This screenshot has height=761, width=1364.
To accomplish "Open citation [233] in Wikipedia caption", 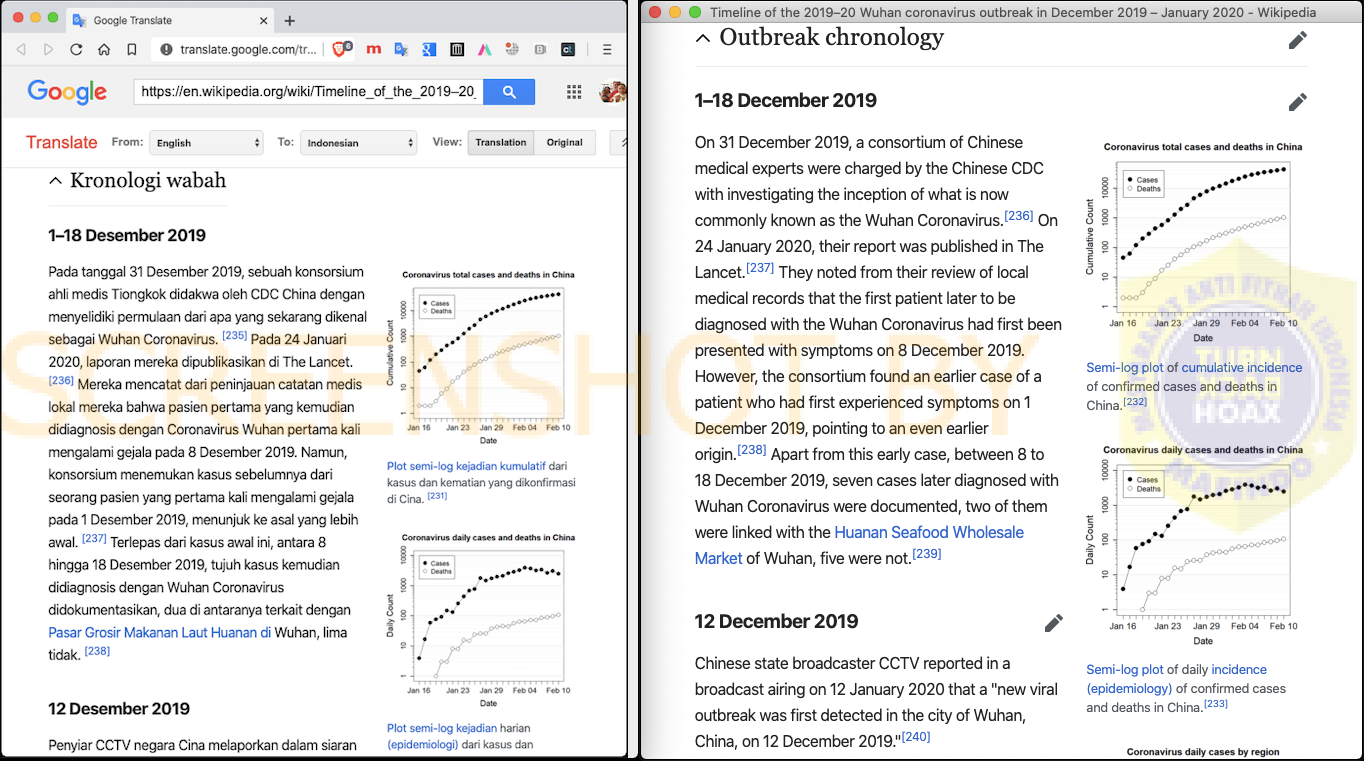I will point(1216,703).
